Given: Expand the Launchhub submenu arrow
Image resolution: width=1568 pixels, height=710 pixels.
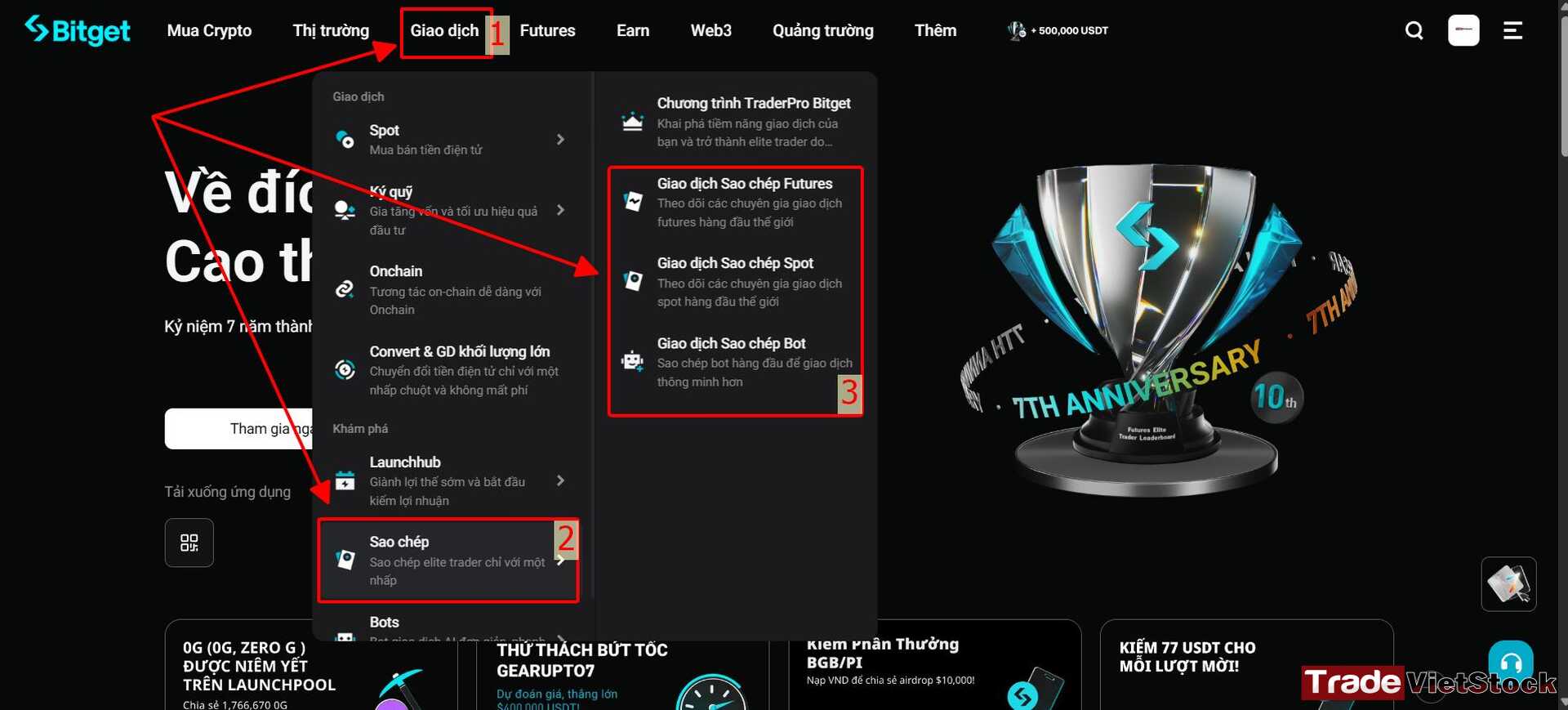Looking at the screenshot, I should [560, 480].
